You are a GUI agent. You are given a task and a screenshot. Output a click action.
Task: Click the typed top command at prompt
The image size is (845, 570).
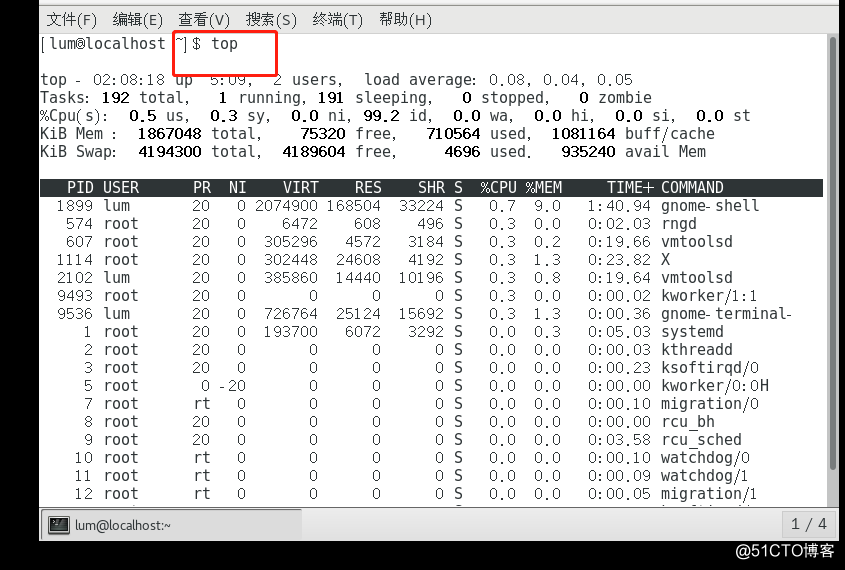point(224,44)
